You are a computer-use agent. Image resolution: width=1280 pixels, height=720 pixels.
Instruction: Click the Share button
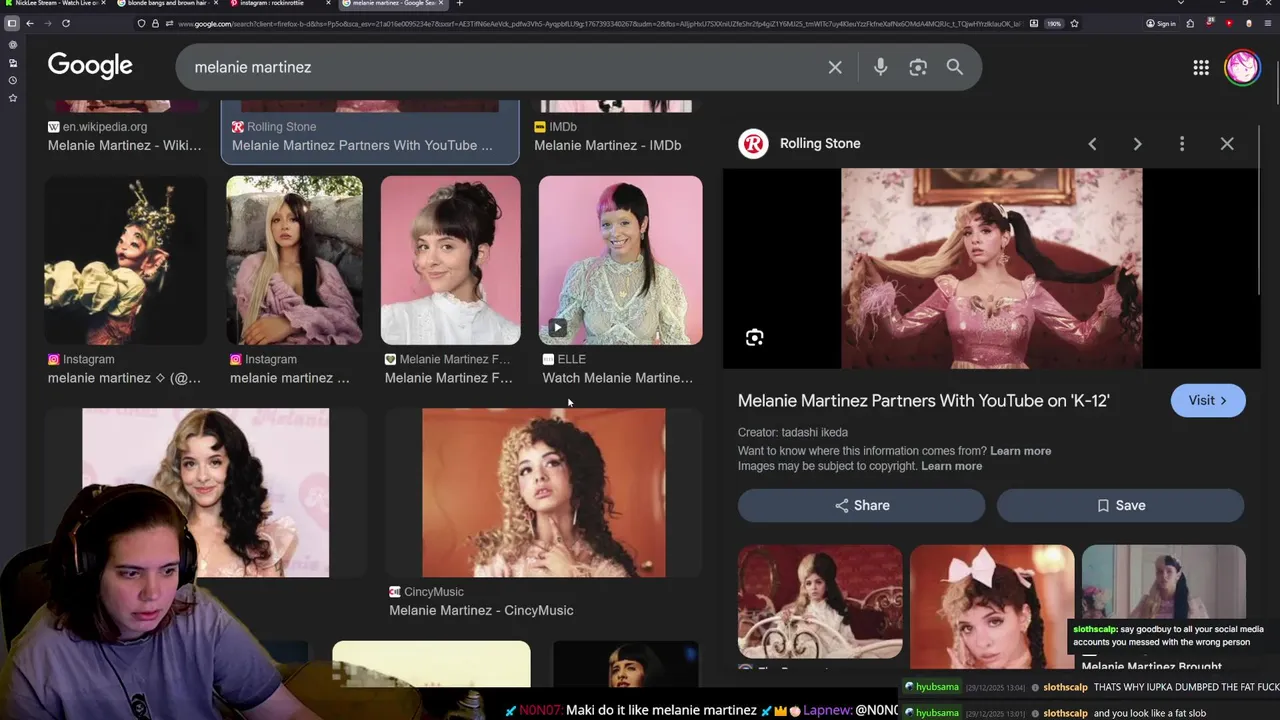coord(861,505)
